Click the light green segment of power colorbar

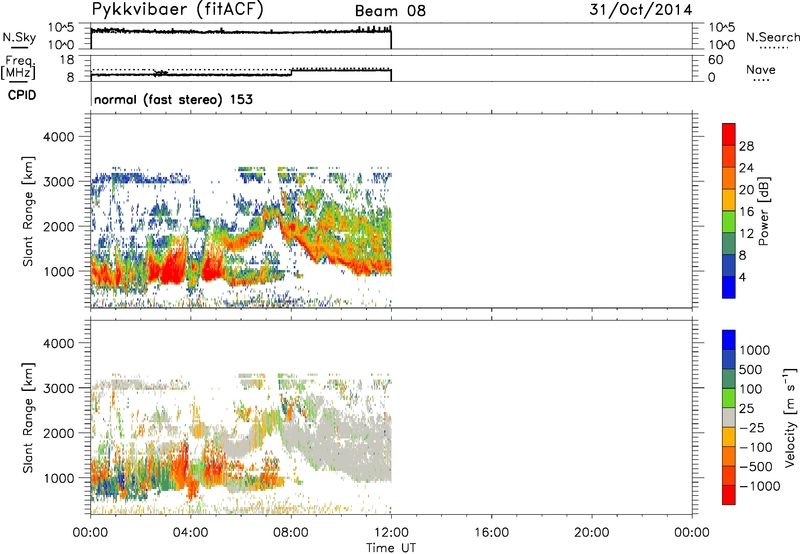(729, 221)
